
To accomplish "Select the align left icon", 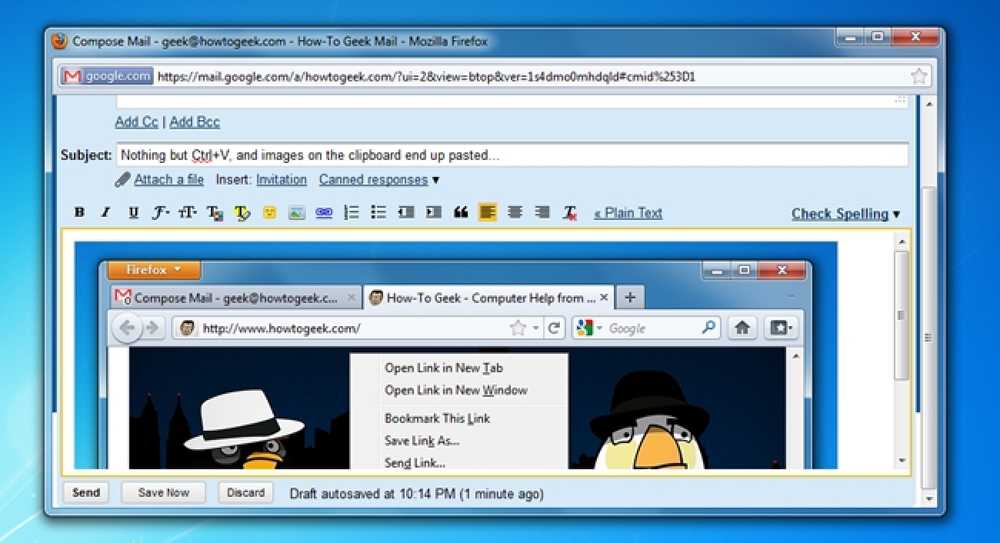I will [x=487, y=212].
